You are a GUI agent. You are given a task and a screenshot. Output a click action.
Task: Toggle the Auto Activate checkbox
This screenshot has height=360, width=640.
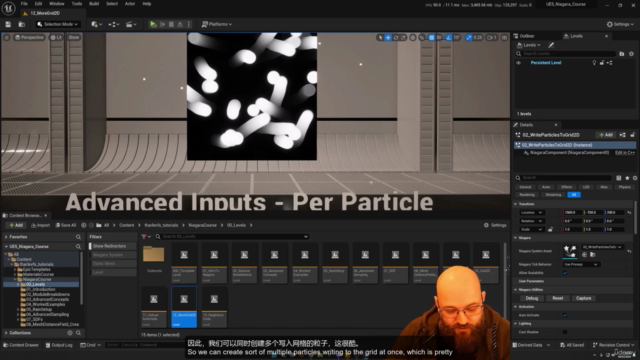[x=565, y=315]
